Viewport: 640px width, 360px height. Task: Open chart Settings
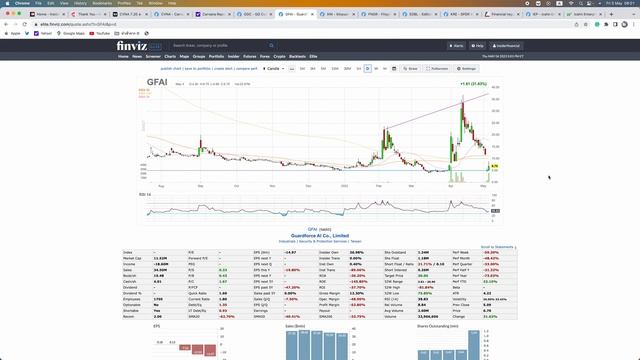tap(466, 69)
